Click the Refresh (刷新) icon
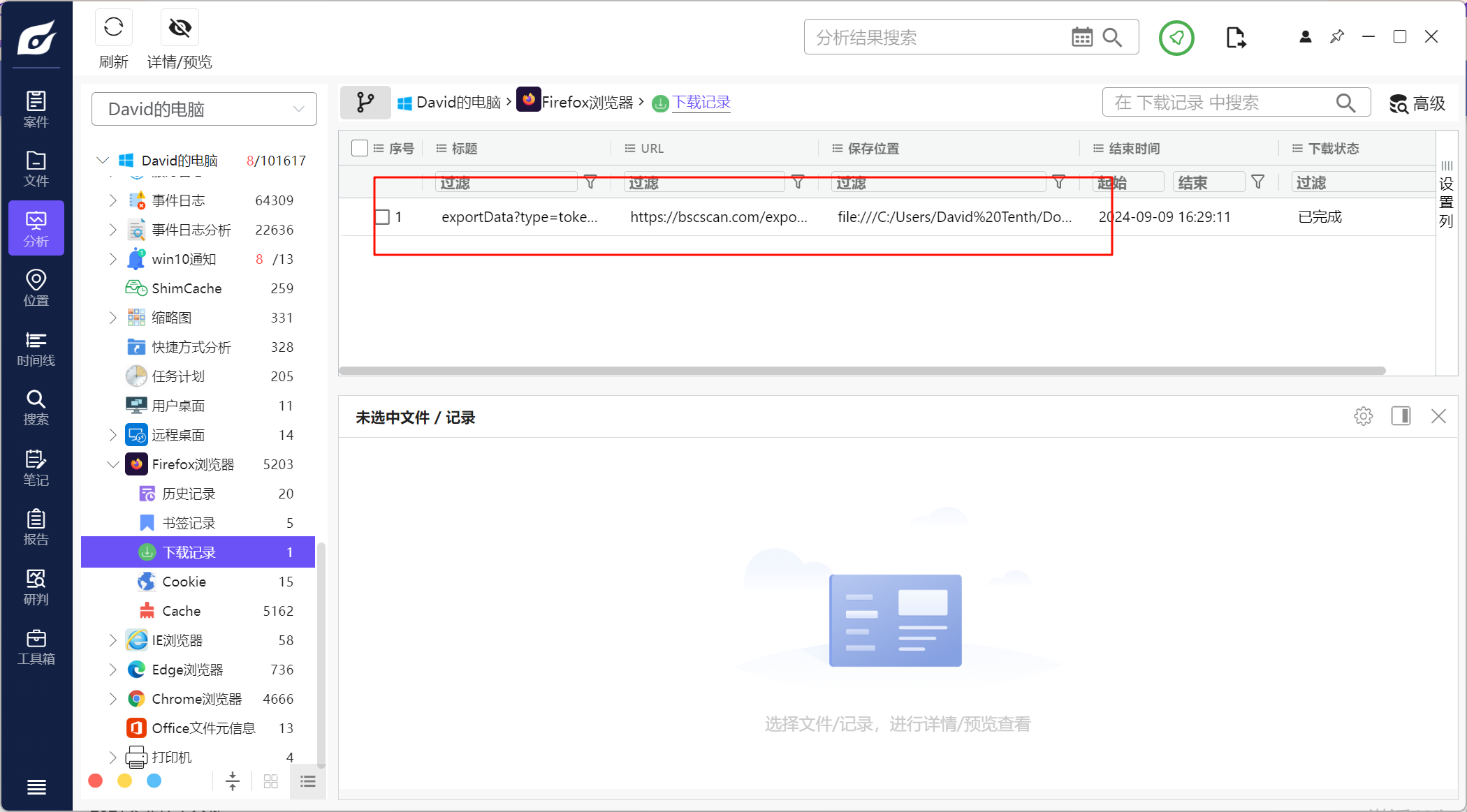 point(113,28)
